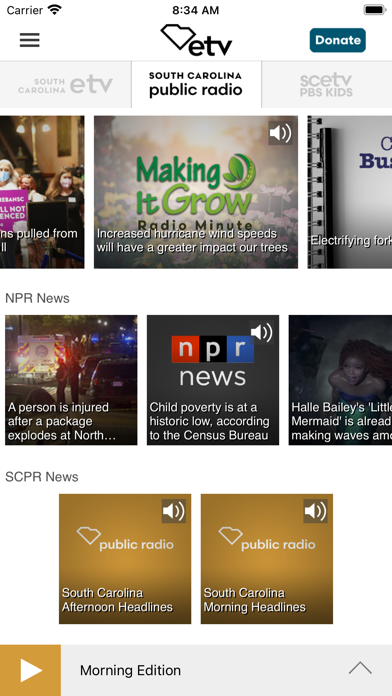Click the Donate button

pos(338,40)
